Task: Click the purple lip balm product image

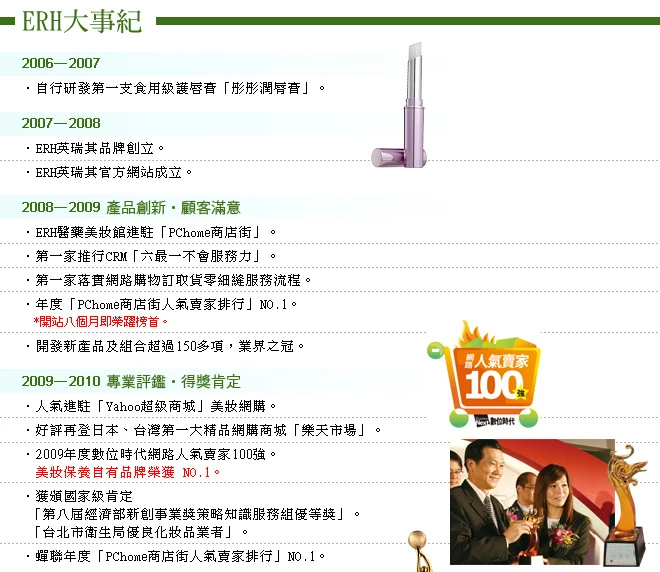Action: point(399,105)
